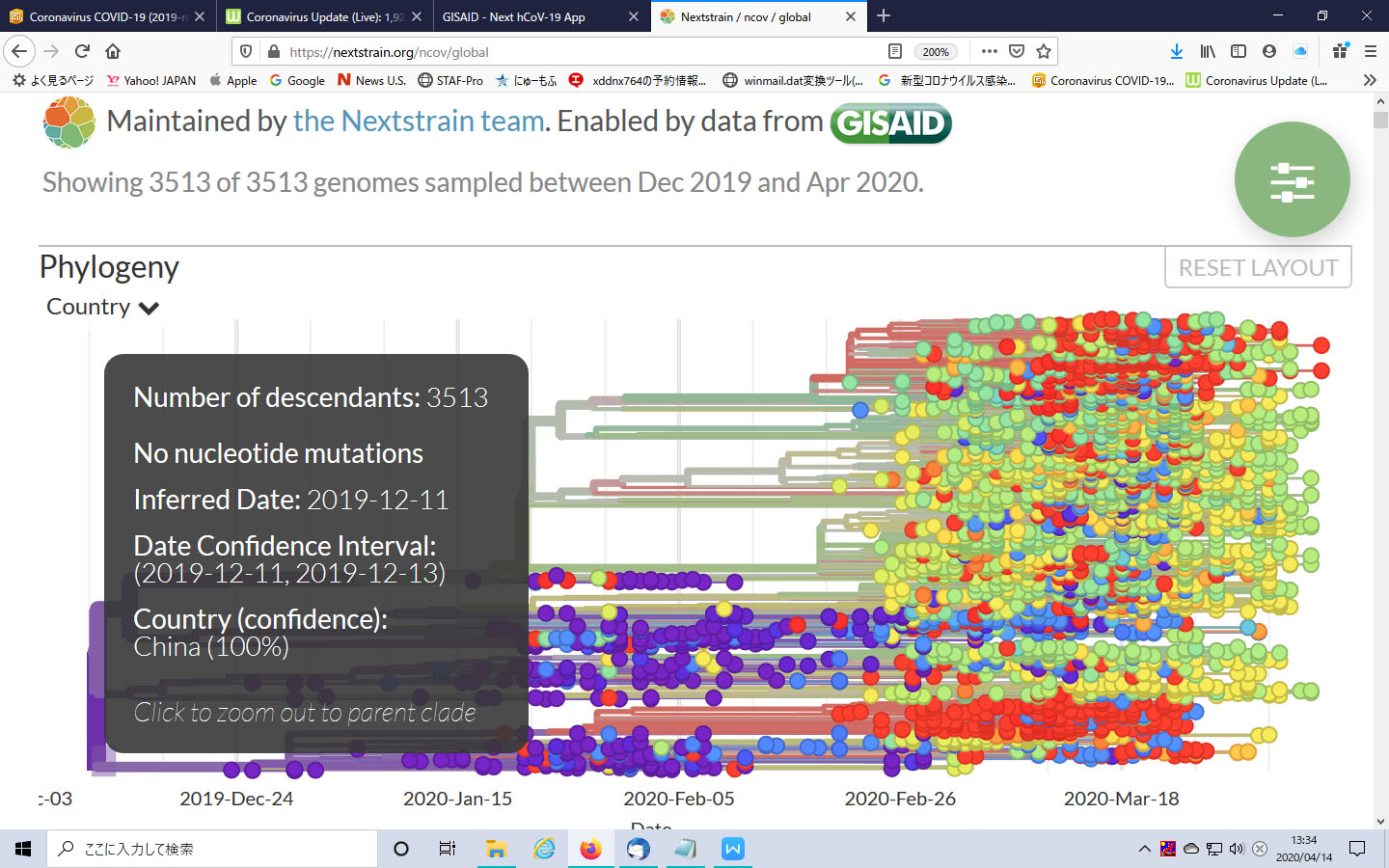Viewport: 1389px width, 868px height.
Task: Switch to Coronavirus Update (Live) tab
Action: (x=313, y=16)
